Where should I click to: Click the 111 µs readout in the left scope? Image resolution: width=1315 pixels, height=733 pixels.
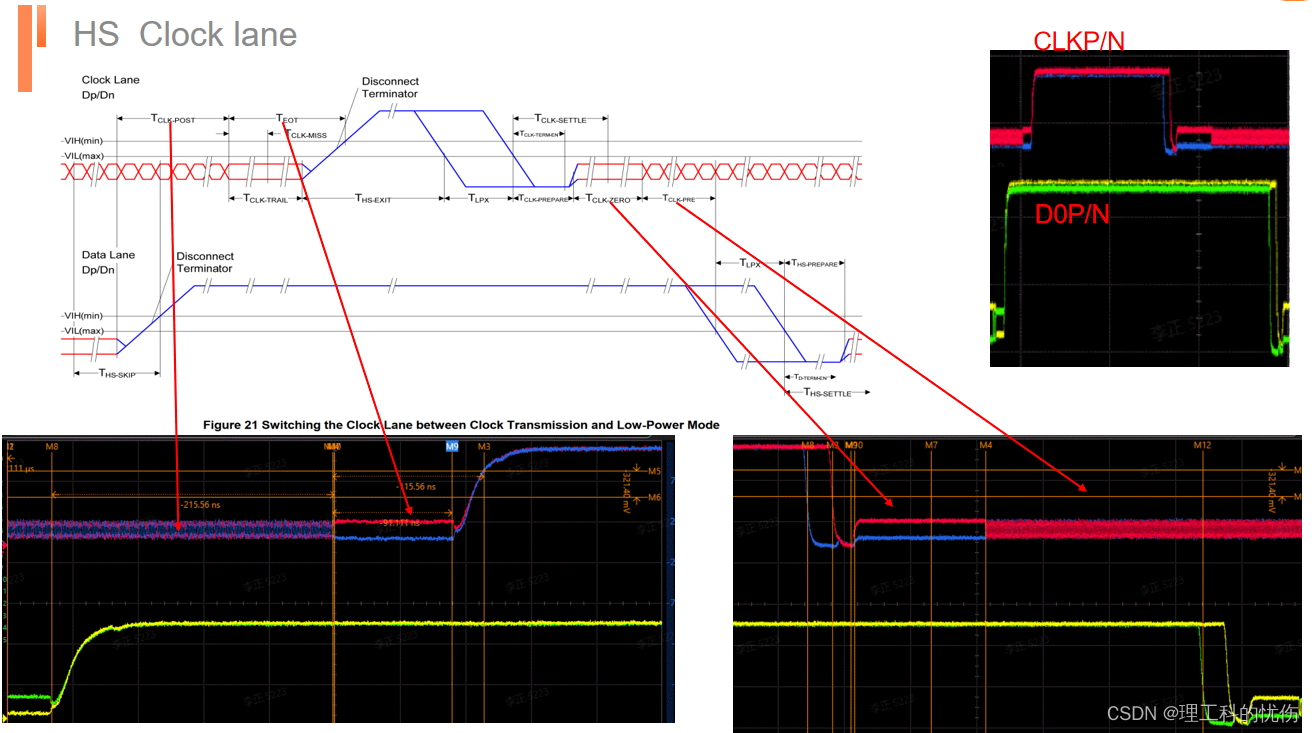coord(20,468)
